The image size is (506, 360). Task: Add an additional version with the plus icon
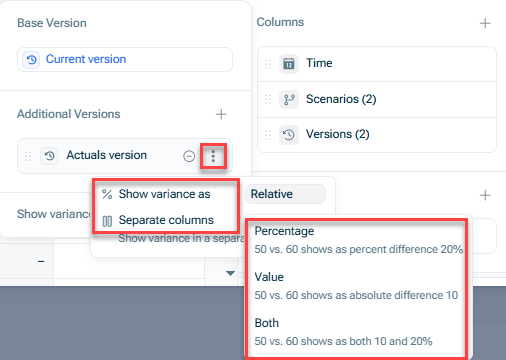click(x=221, y=114)
